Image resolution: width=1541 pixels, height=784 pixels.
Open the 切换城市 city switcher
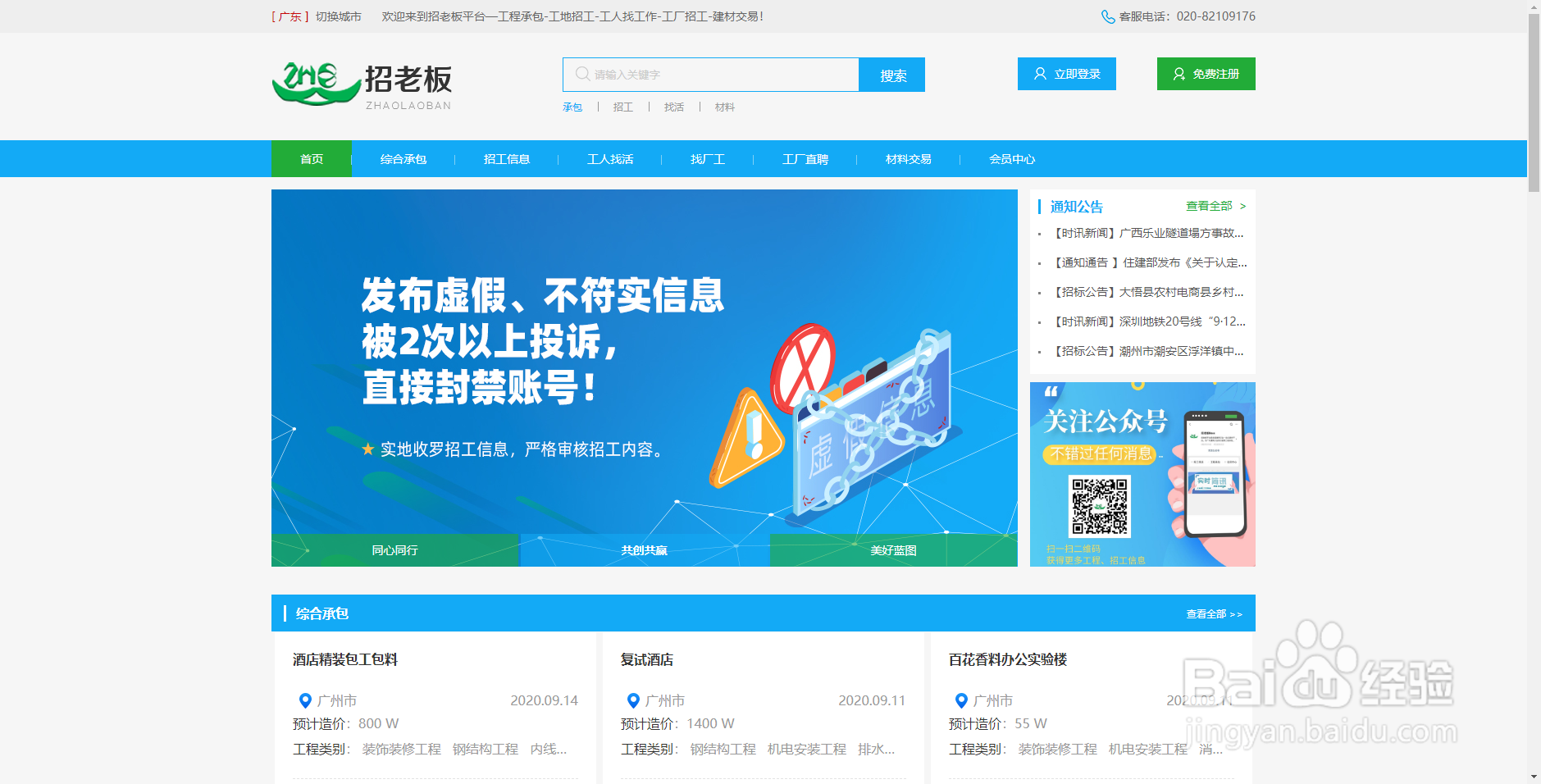340,16
